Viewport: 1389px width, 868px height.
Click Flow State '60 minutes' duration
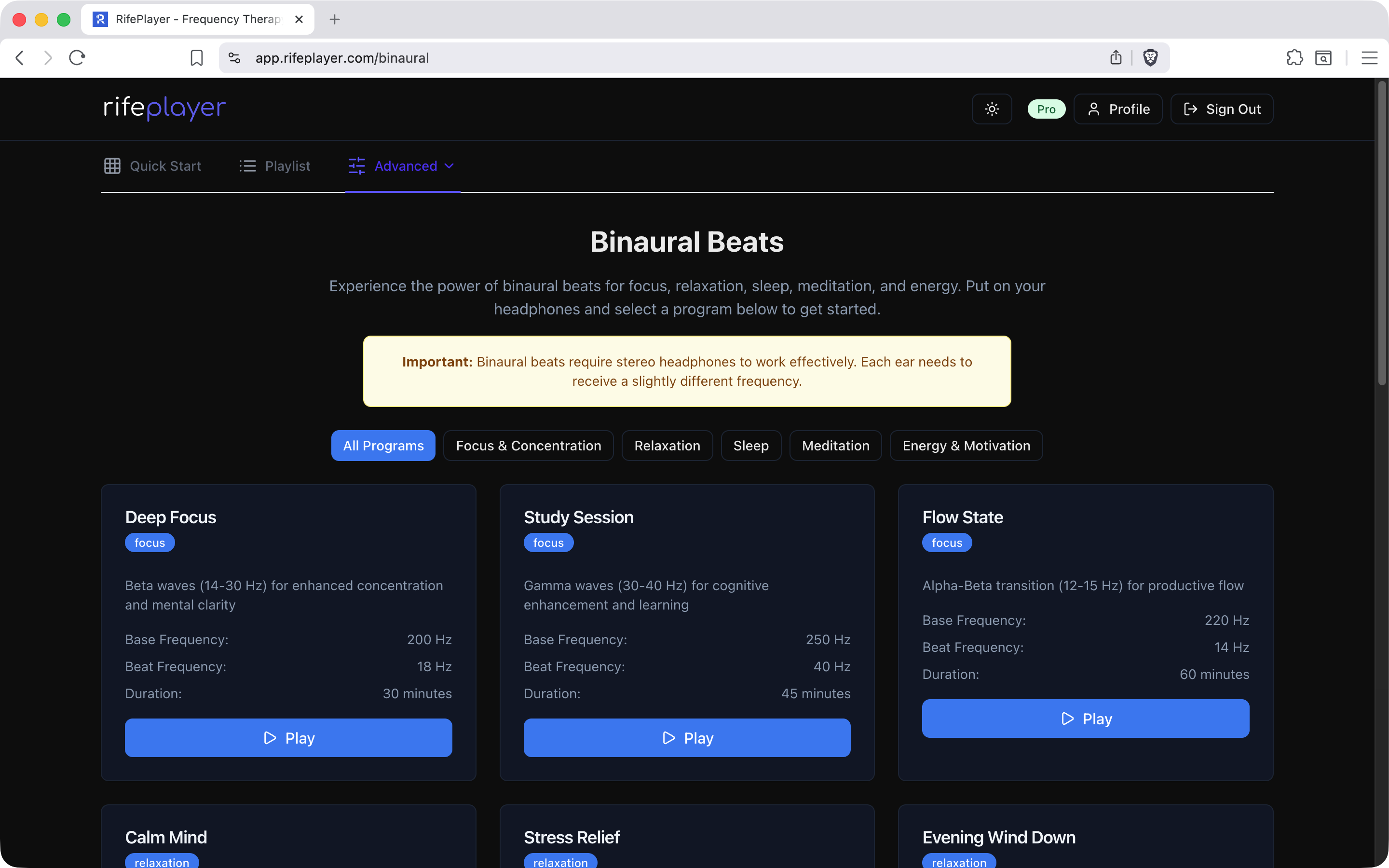(1214, 675)
